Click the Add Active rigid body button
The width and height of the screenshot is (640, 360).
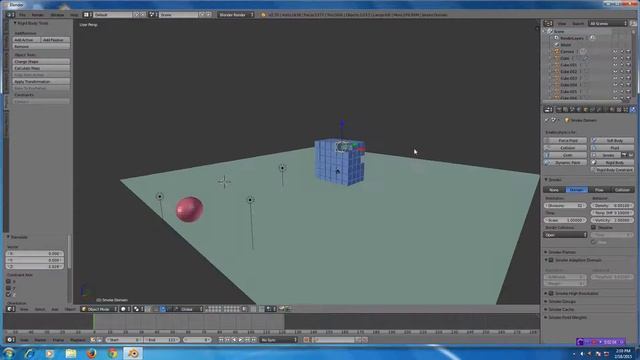tap(27, 40)
